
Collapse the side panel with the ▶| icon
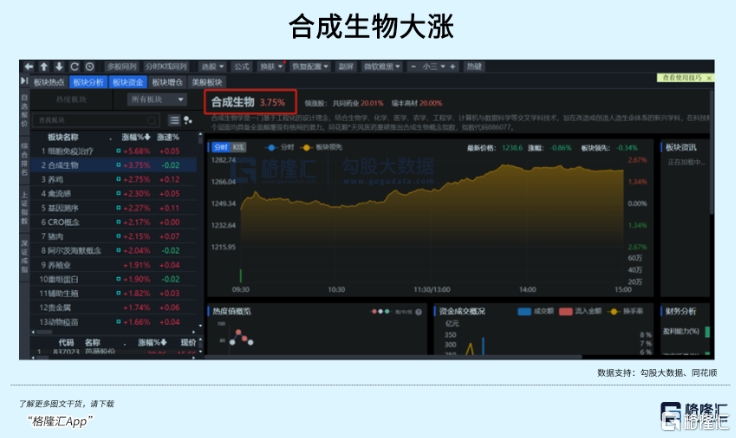[24, 81]
